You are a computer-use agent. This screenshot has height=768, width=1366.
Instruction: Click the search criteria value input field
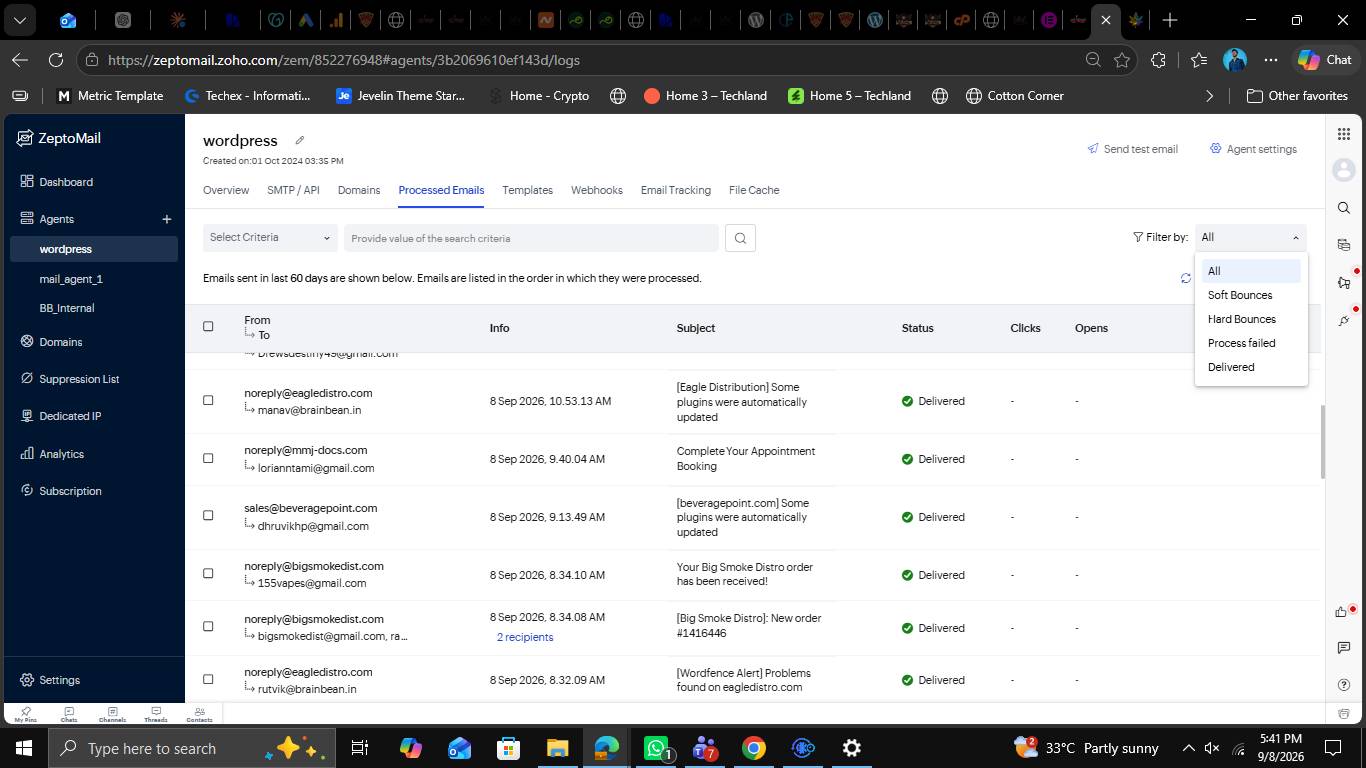pyautogui.click(x=531, y=238)
